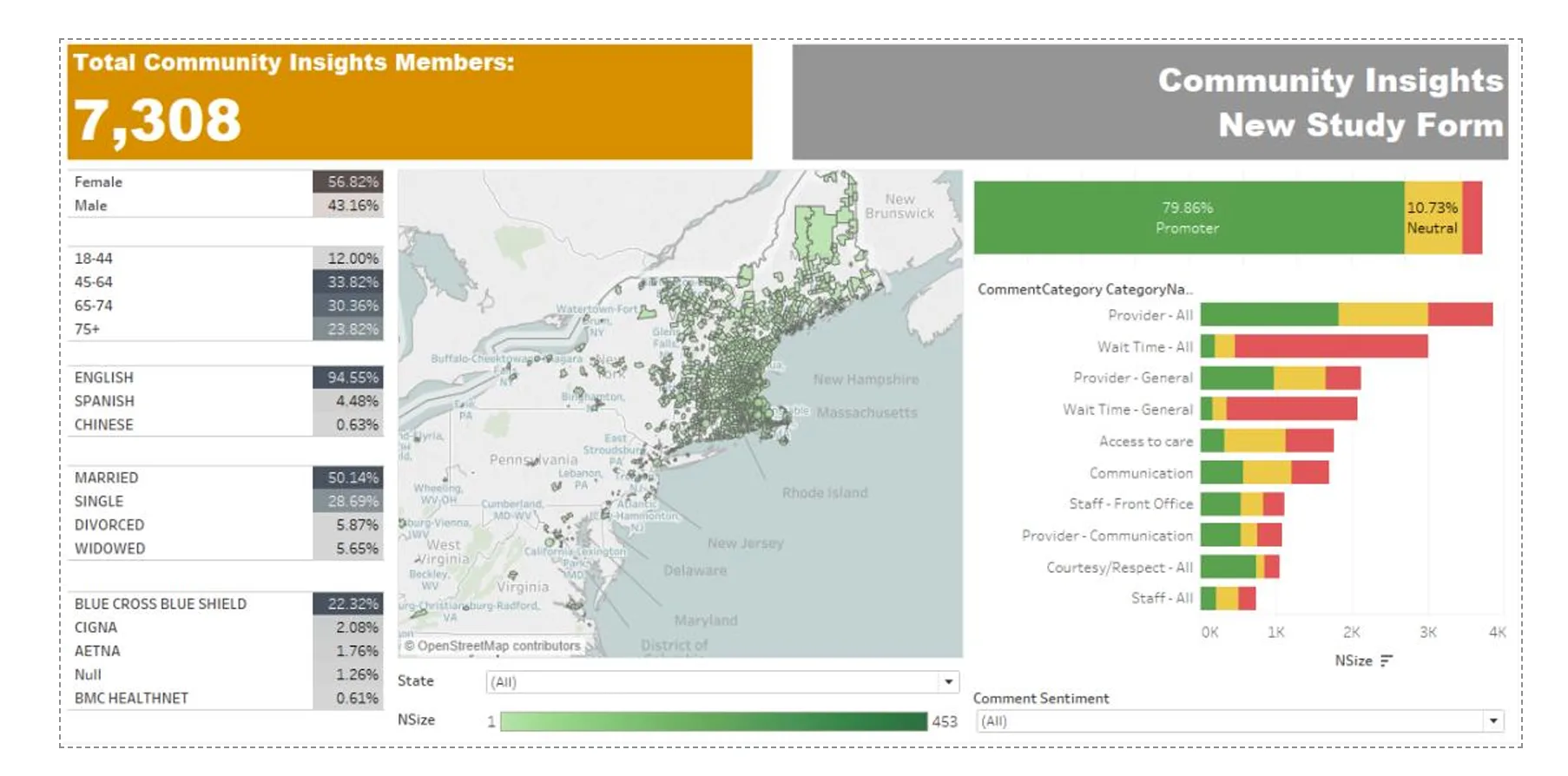Expand the Comment Sentiment dropdown
The width and height of the screenshot is (1568, 776).
(x=1492, y=720)
